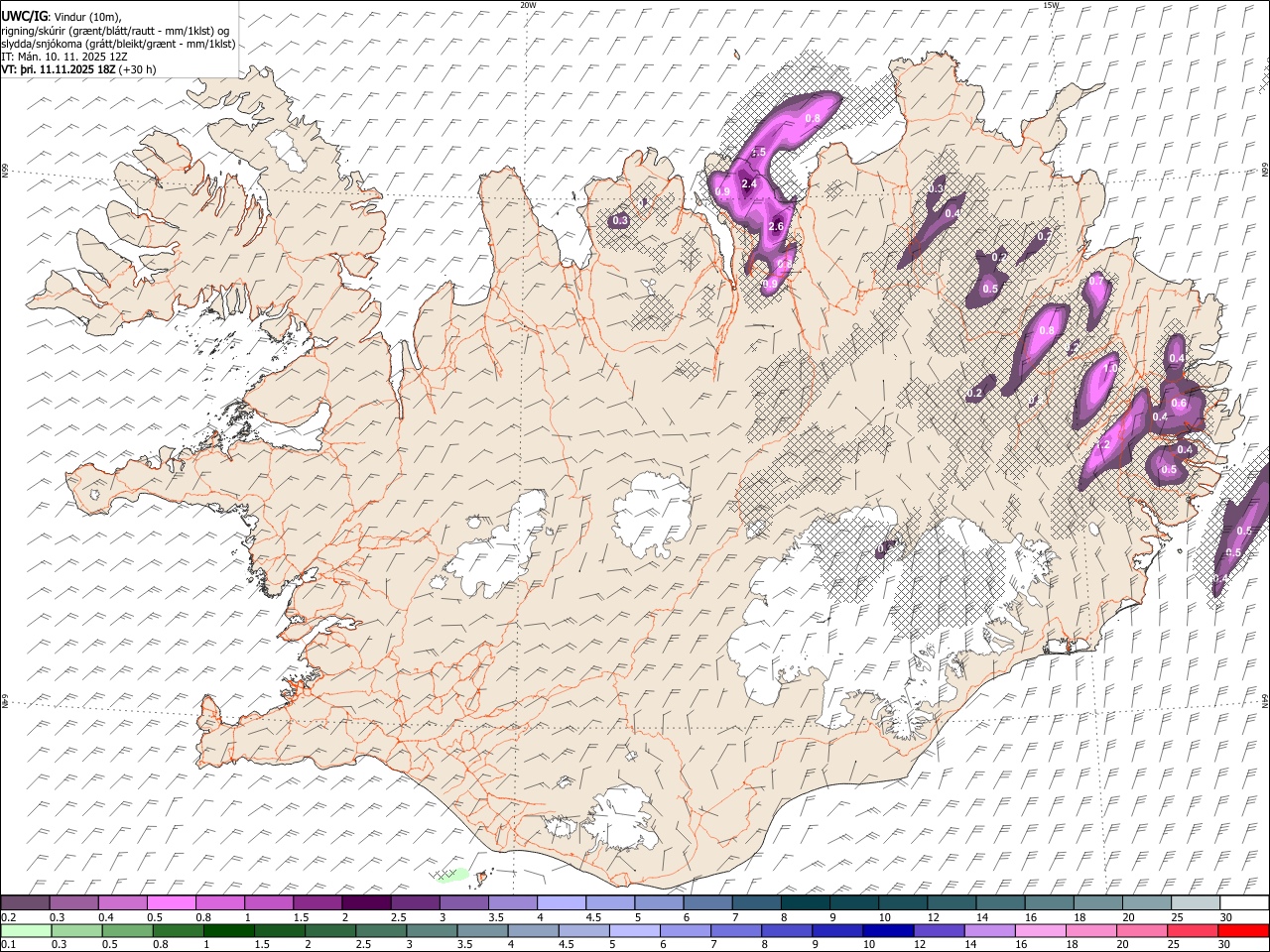Click the 20W longitude label at the top edge

tap(529, 4)
